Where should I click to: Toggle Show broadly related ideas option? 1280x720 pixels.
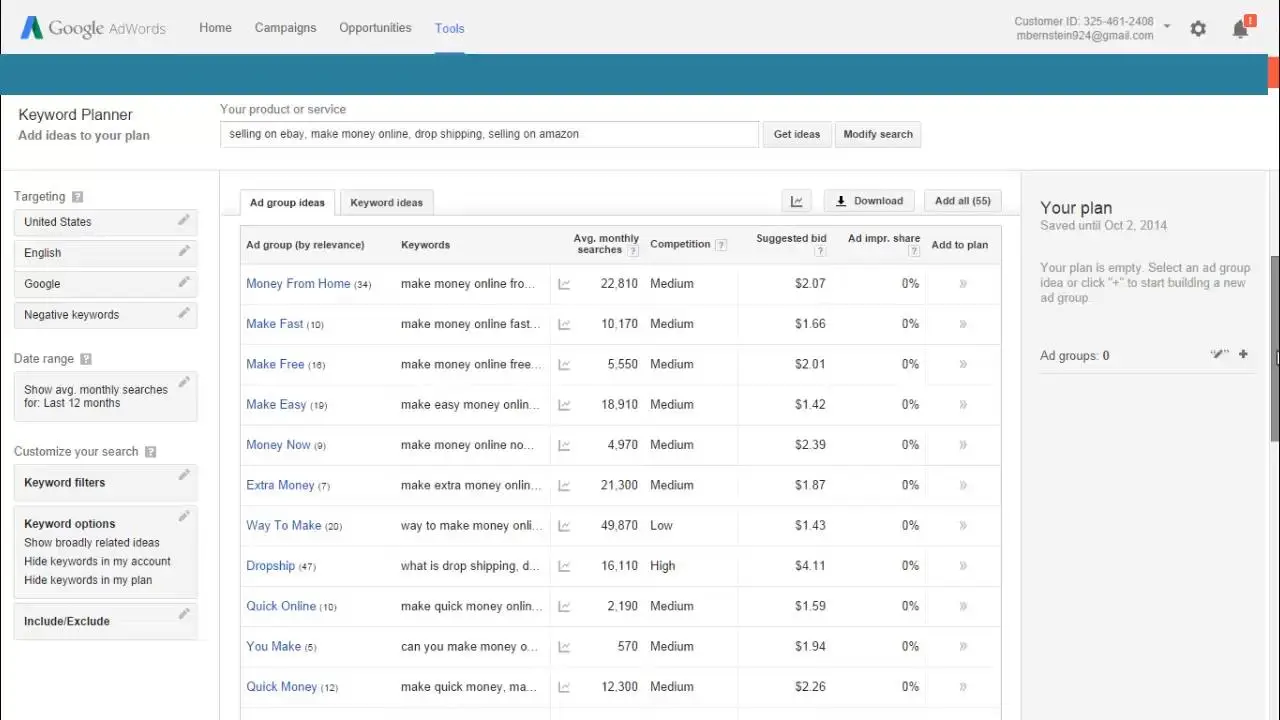coord(92,543)
